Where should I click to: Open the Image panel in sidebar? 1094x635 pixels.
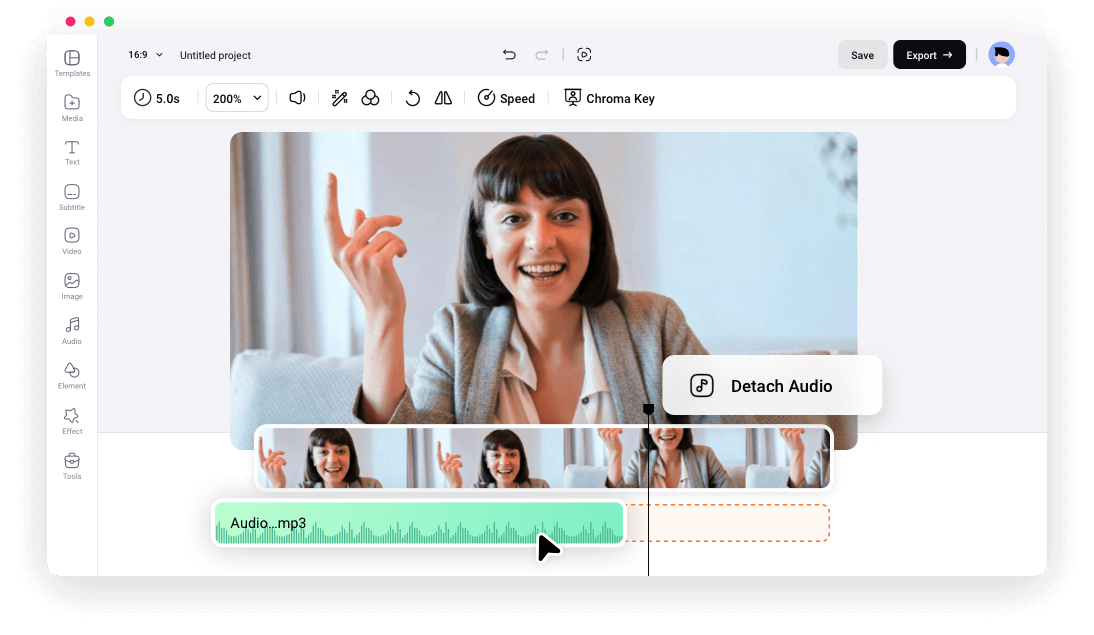(x=72, y=286)
